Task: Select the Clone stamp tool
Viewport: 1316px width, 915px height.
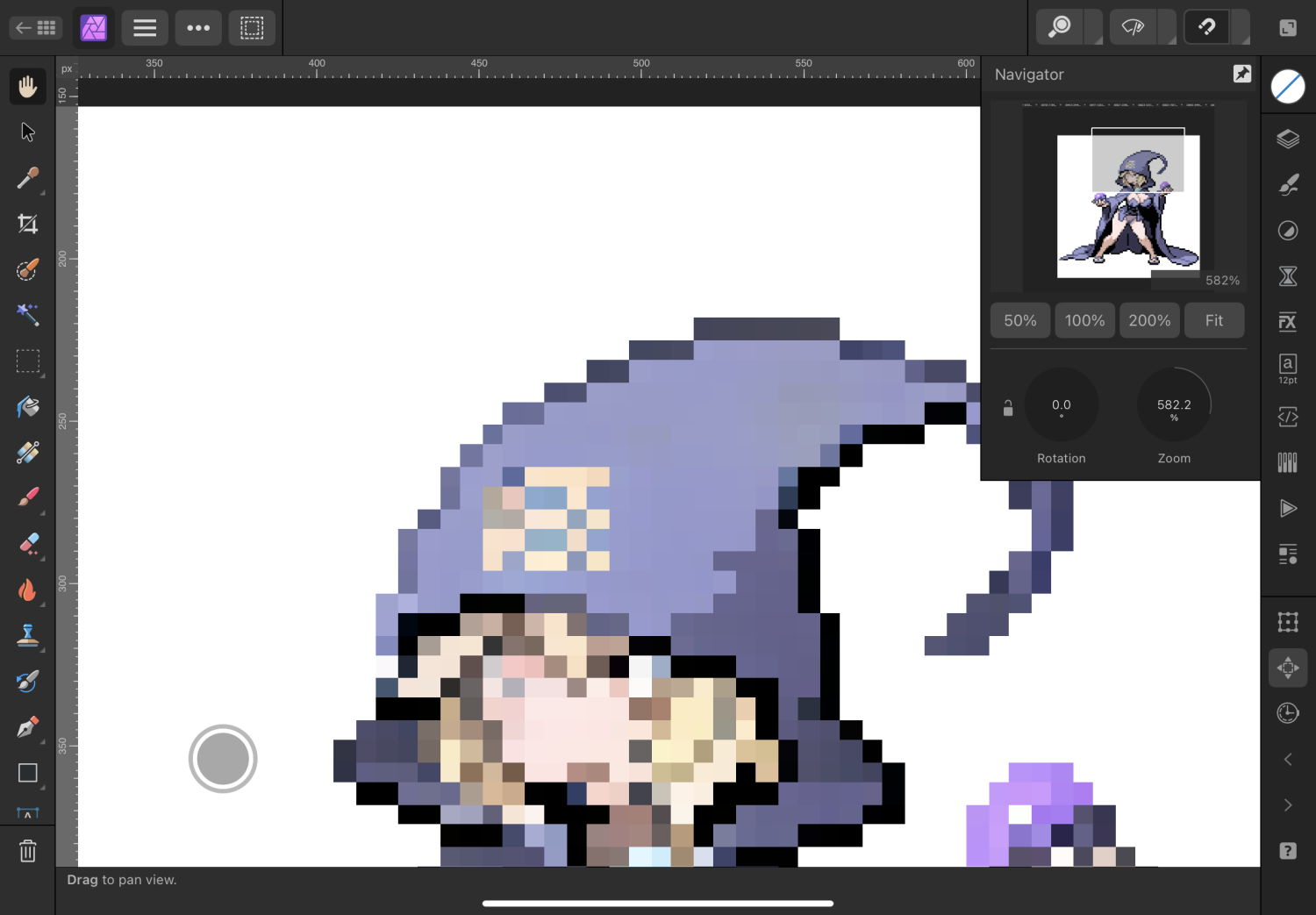Action: click(x=28, y=635)
